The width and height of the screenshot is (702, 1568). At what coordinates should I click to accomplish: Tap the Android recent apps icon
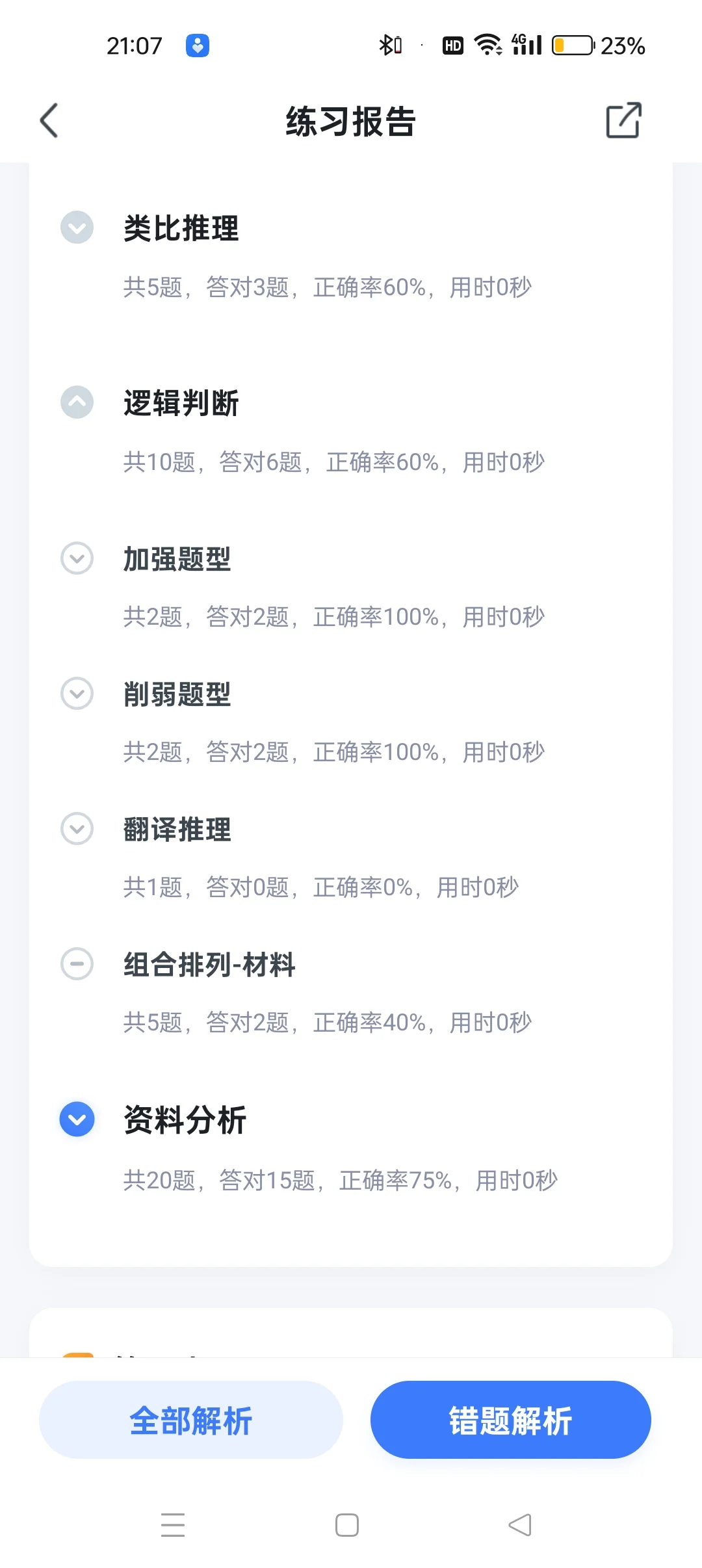[173, 1525]
